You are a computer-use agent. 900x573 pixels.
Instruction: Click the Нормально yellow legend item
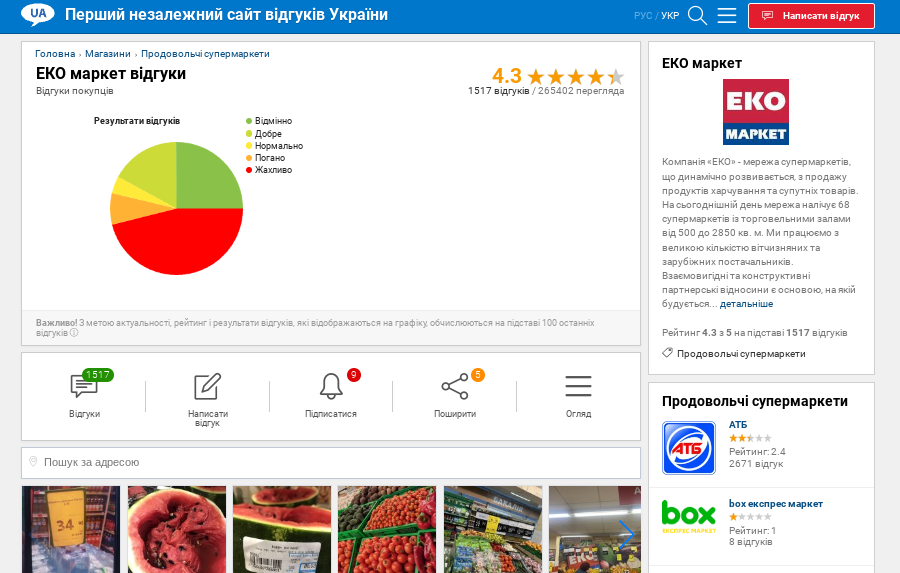point(274,146)
